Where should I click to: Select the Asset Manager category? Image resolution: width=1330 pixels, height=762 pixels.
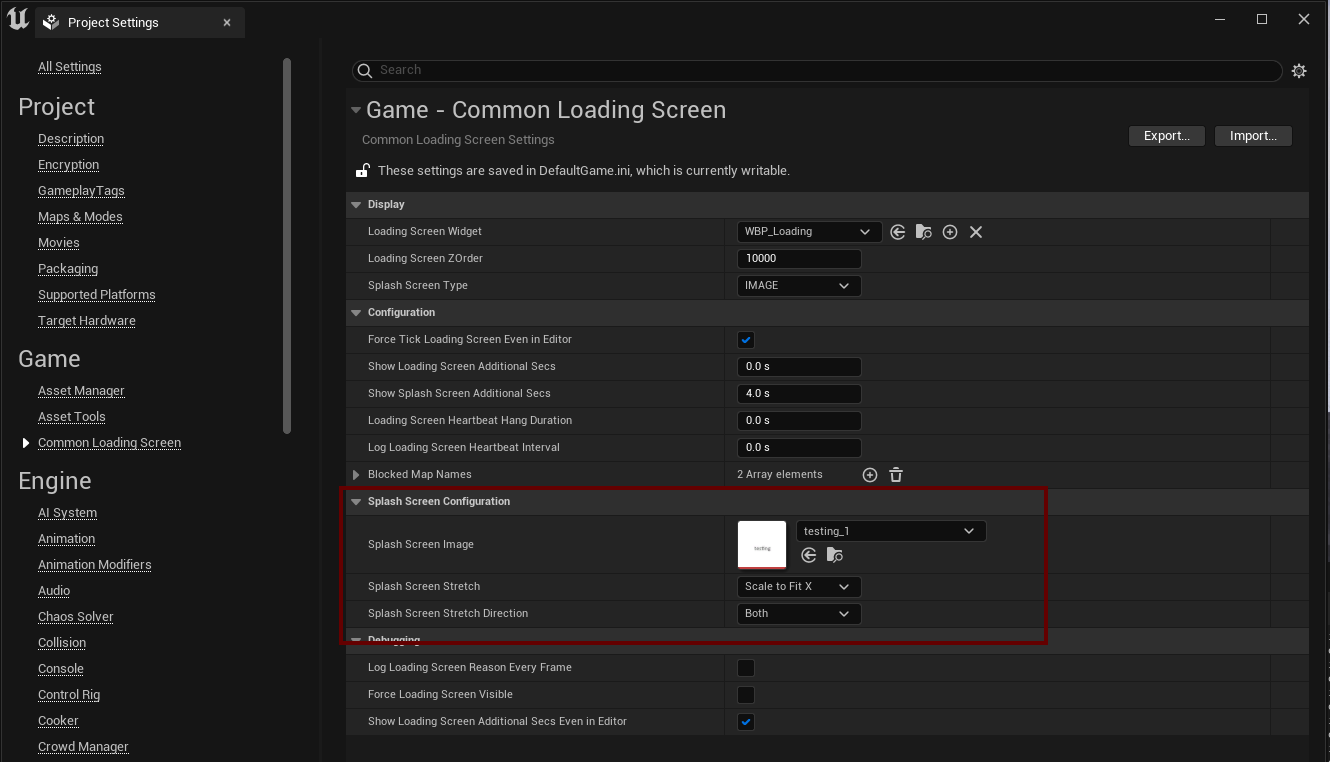tap(81, 391)
